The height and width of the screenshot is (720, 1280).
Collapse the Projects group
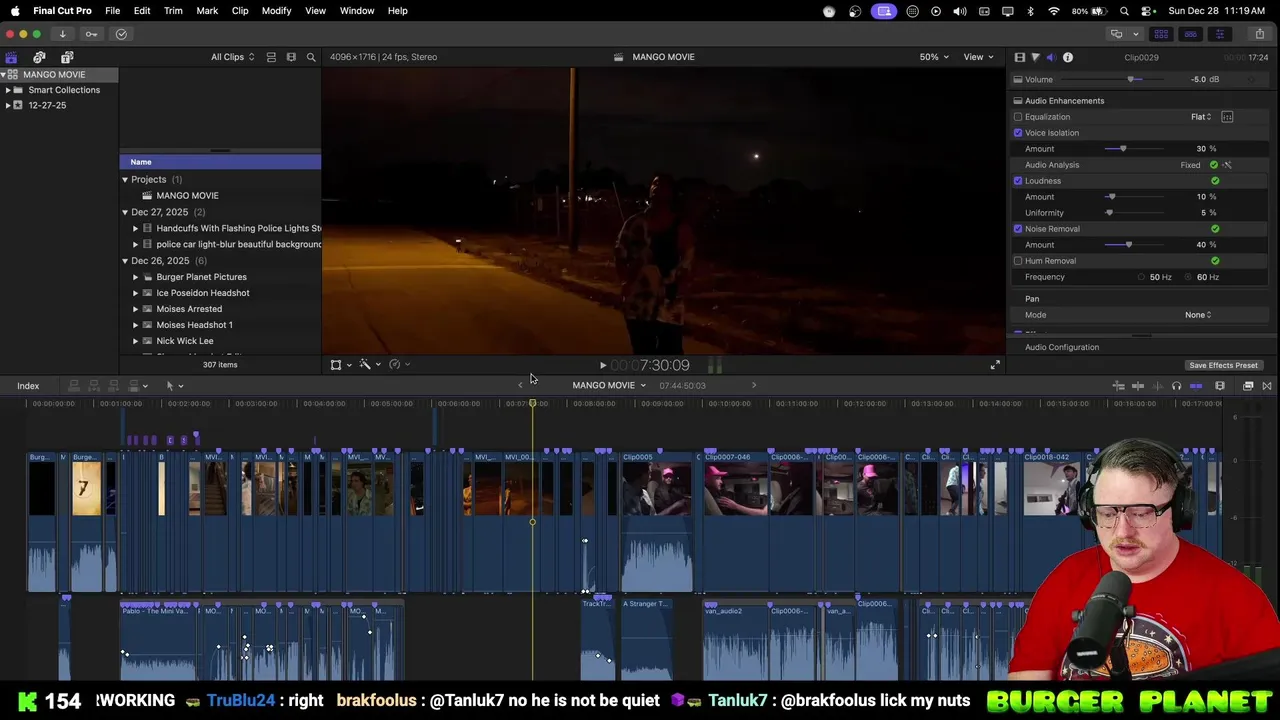pos(125,180)
